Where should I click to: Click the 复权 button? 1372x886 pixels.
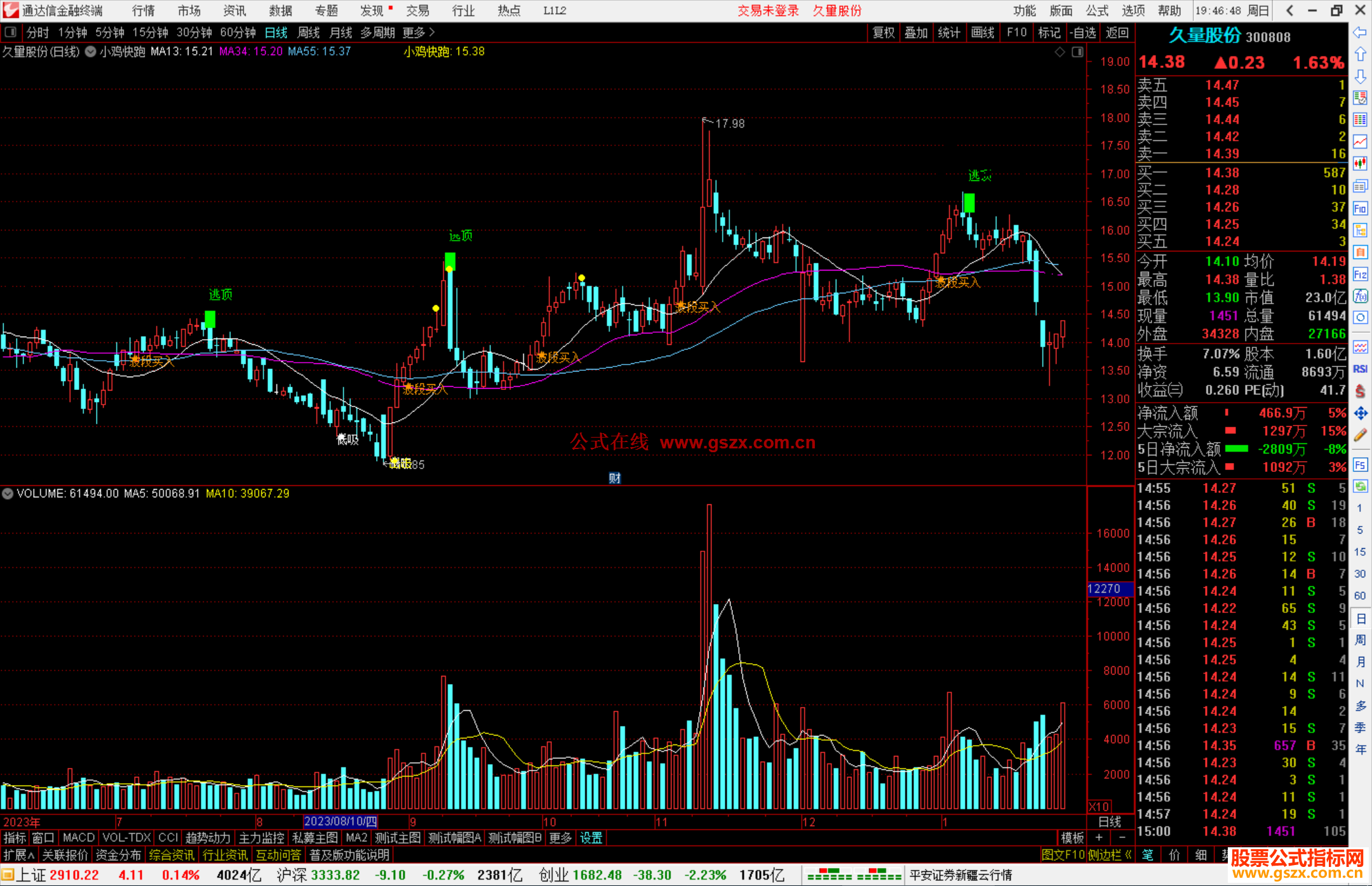click(x=883, y=32)
